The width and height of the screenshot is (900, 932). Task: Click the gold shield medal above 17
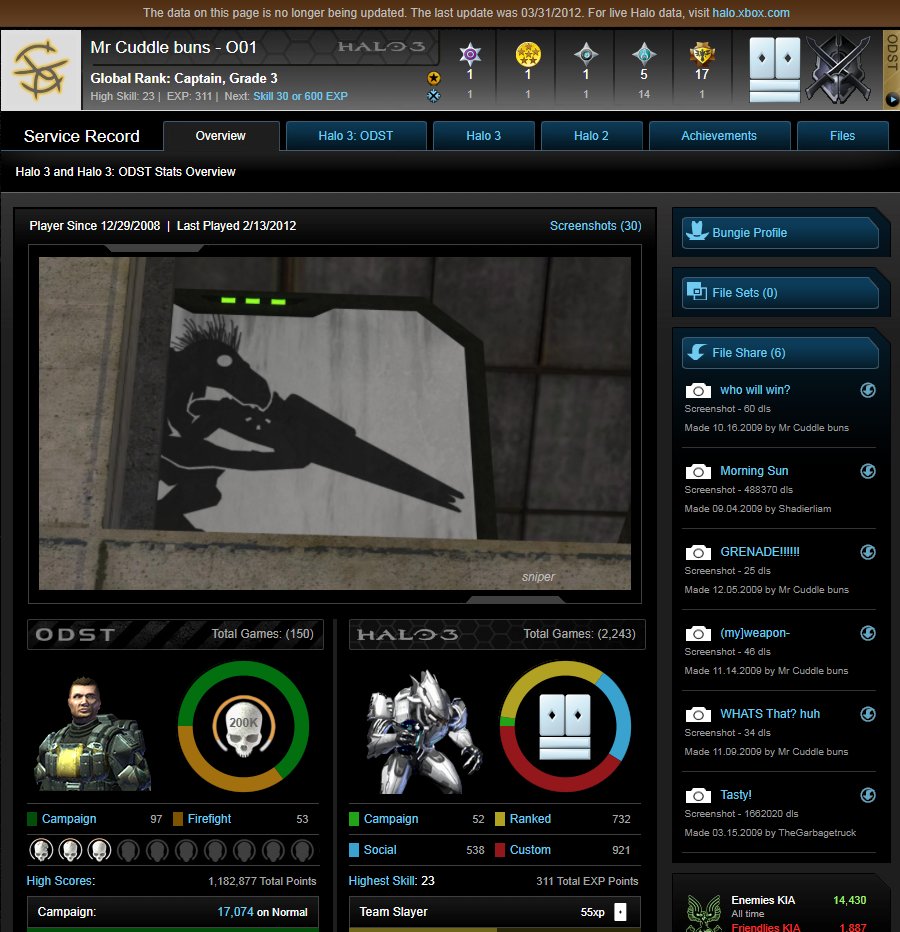702,54
